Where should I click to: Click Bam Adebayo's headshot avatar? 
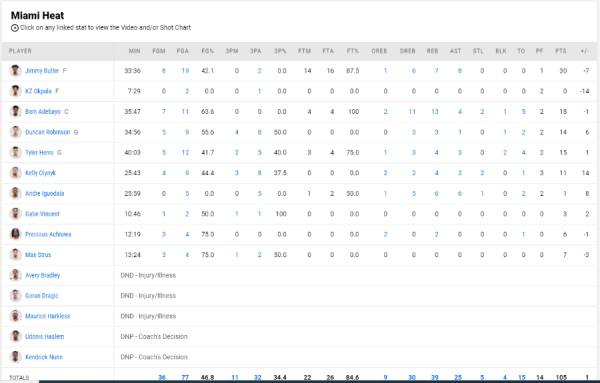pos(15,112)
